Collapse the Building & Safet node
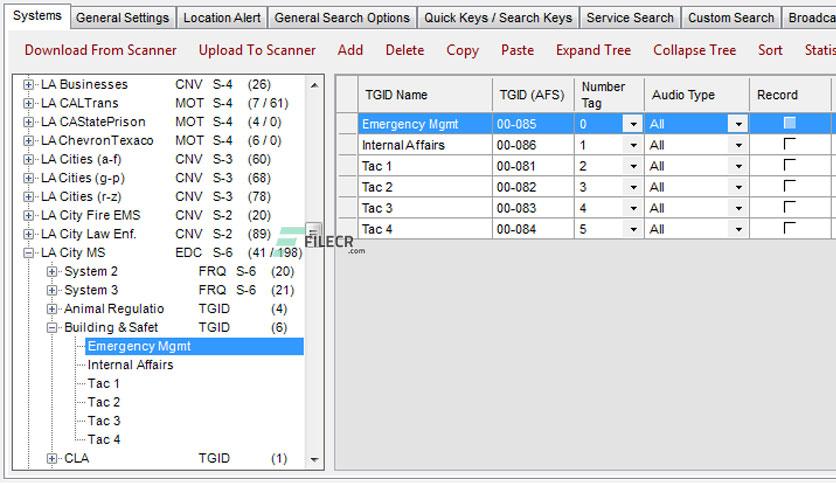836x484 pixels. 52,328
